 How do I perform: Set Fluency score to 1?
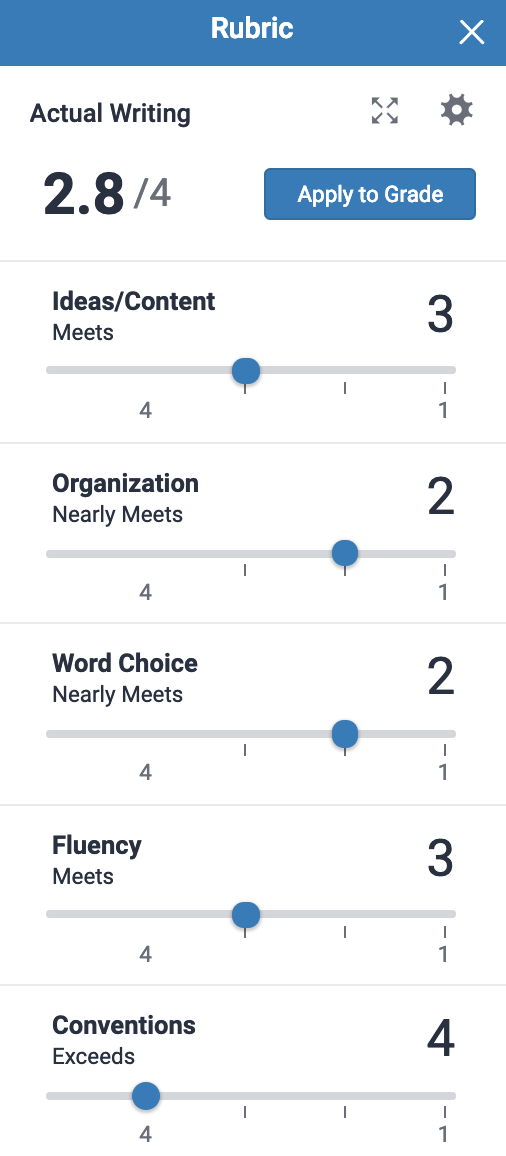(x=444, y=954)
